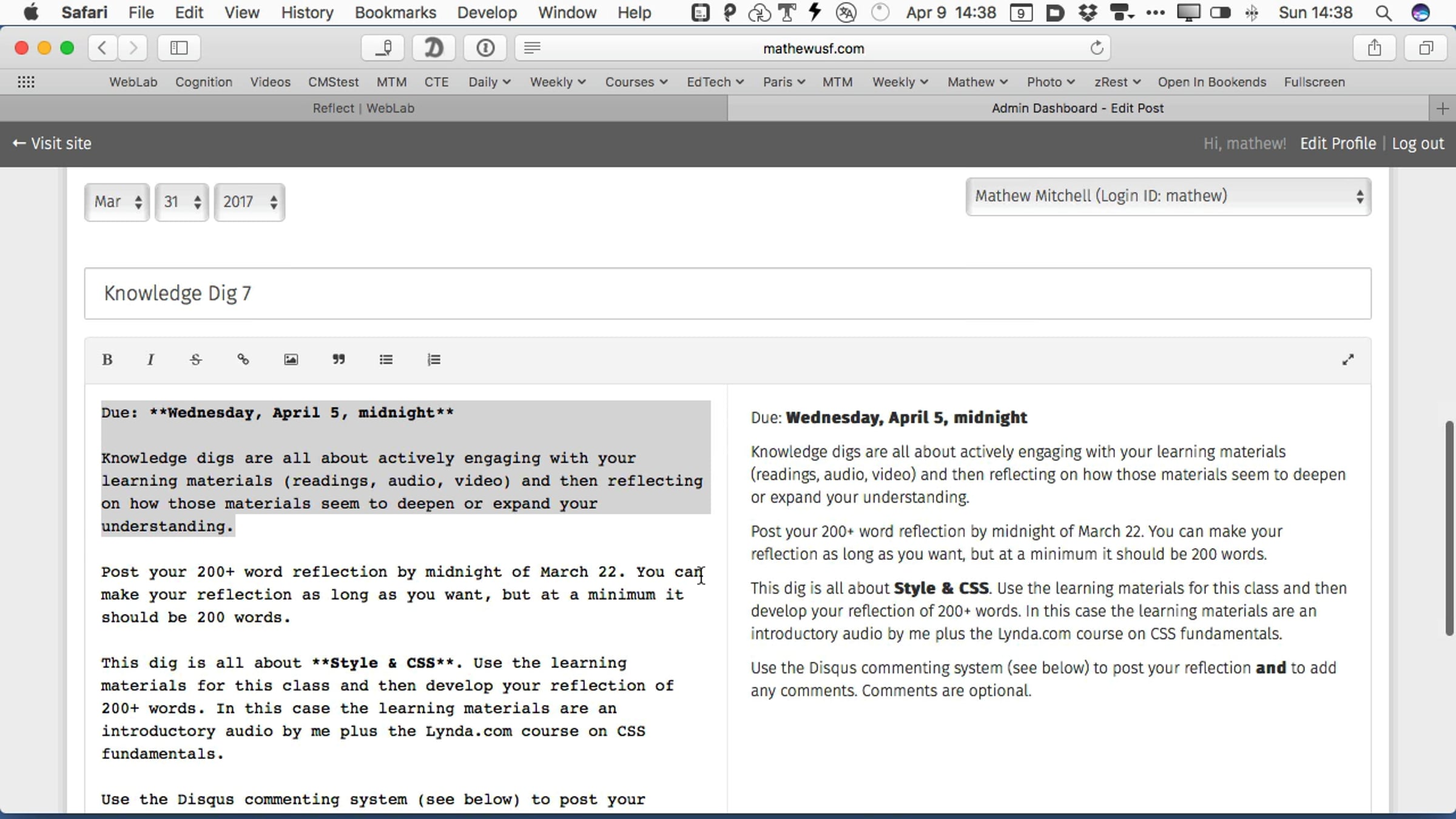Viewport: 1456px width, 819px height.
Task: Add a blockquote with quote icon
Action: pos(339,360)
